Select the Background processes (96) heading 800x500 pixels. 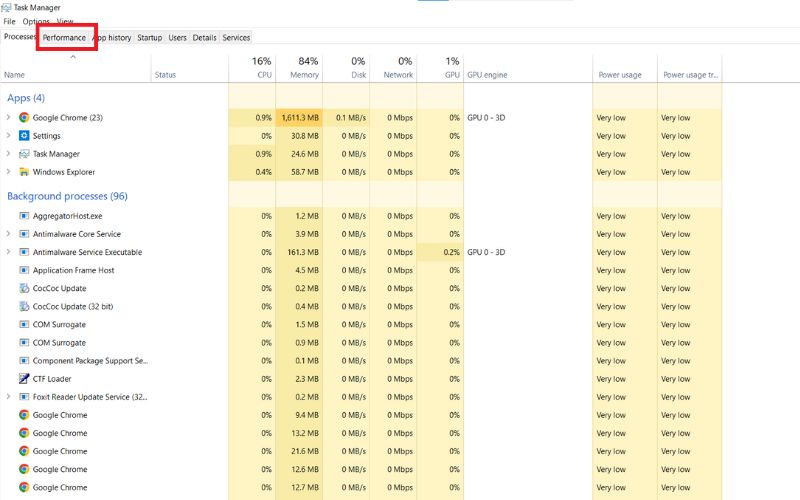[67, 196]
